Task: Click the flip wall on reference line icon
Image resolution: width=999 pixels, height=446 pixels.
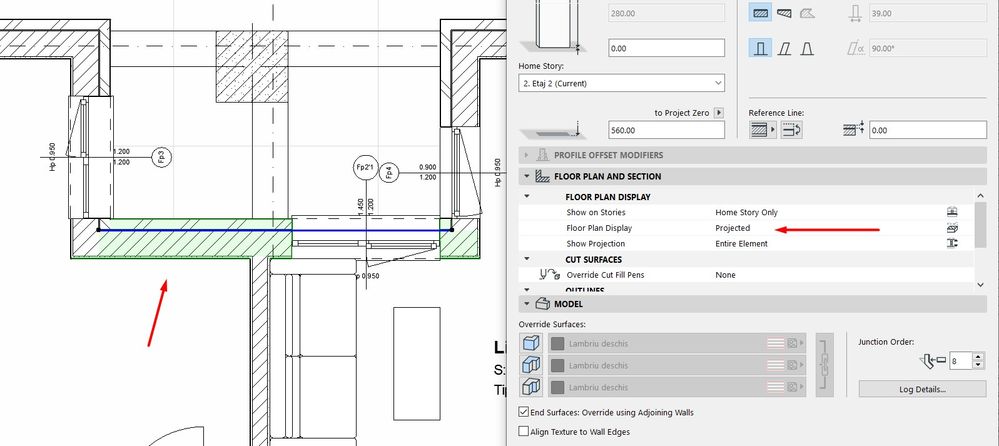Action: click(792, 130)
